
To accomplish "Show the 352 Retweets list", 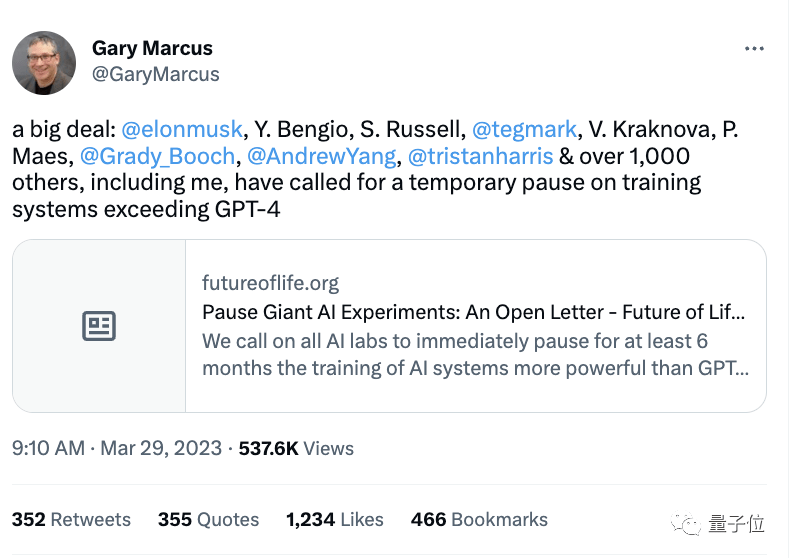I will pos(71,520).
